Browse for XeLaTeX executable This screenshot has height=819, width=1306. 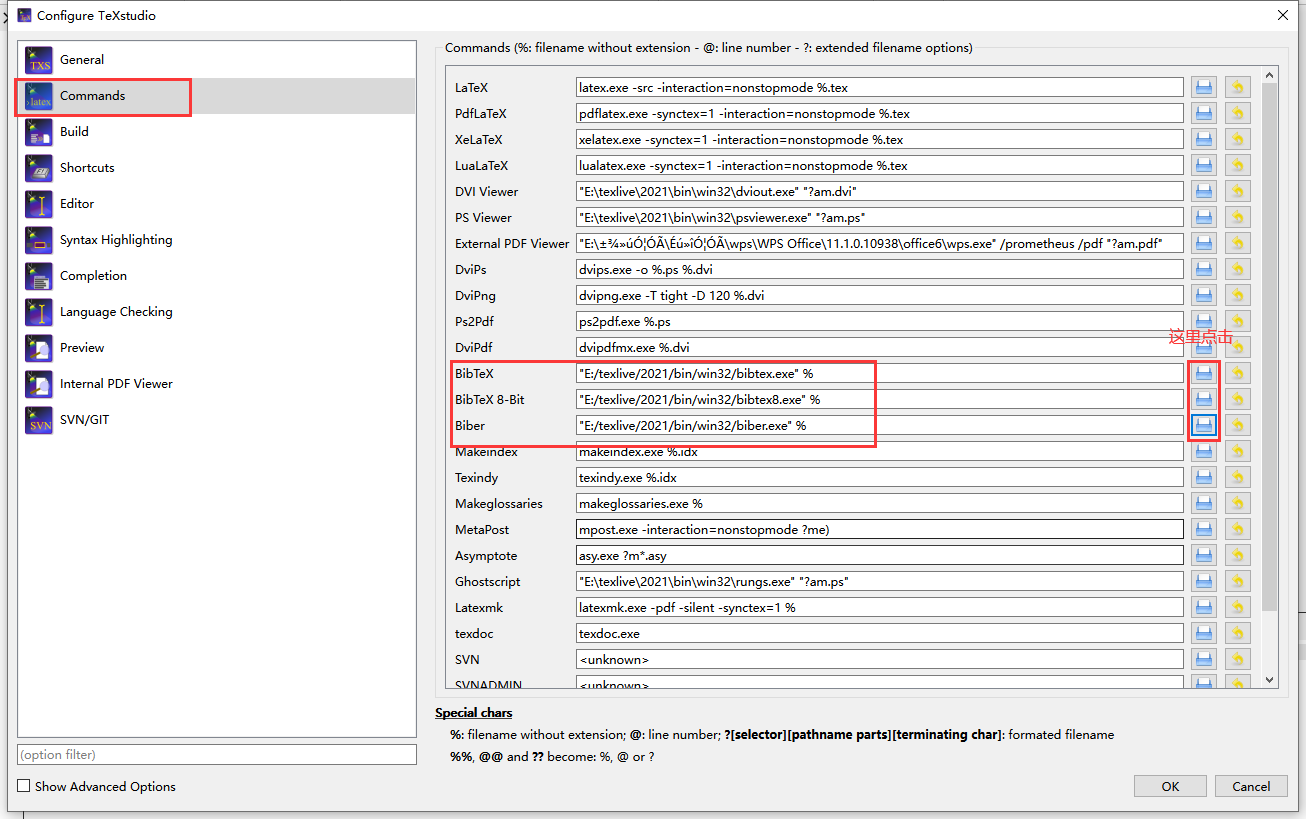click(1204, 139)
